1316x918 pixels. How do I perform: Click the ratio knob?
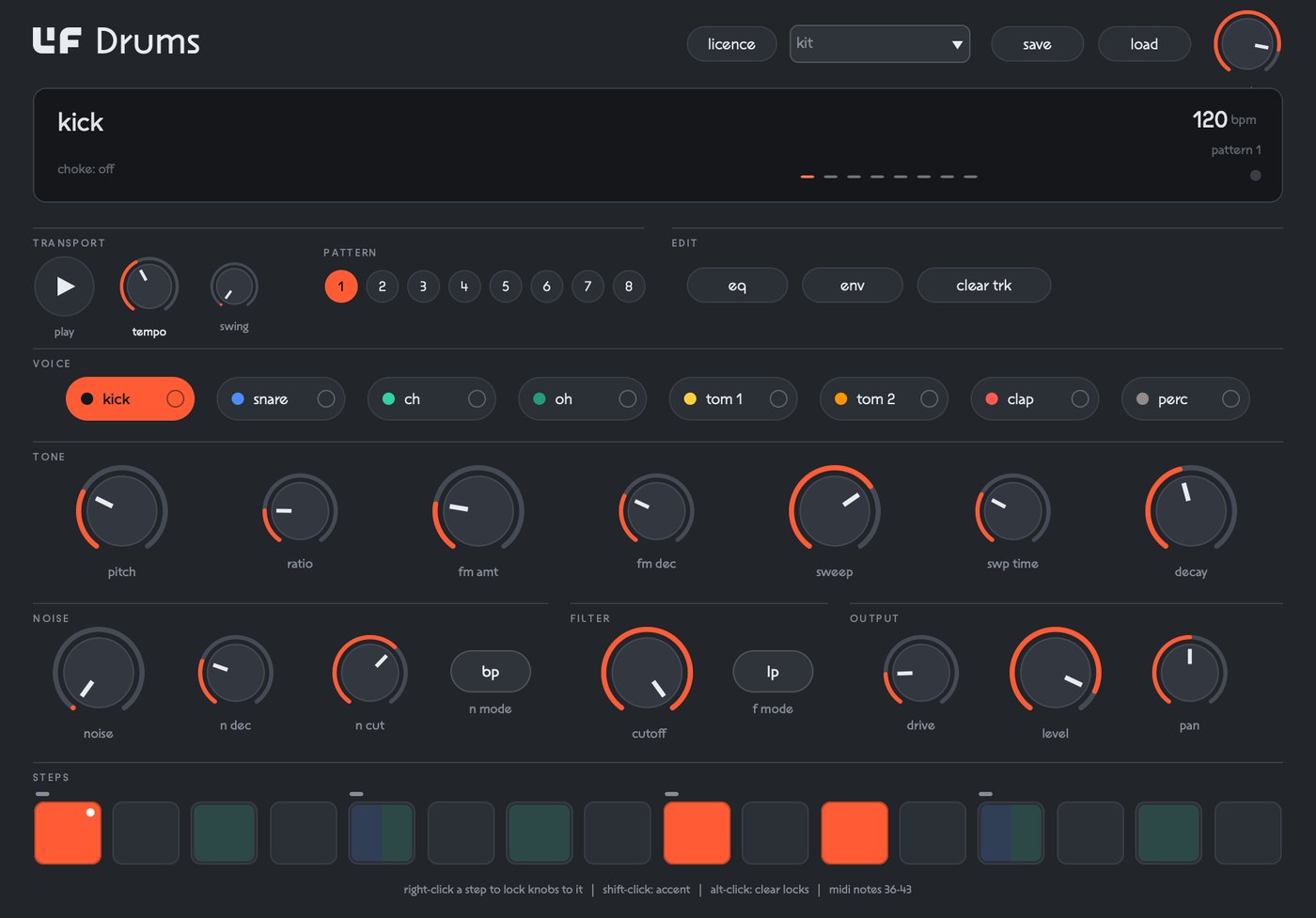tap(300, 510)
